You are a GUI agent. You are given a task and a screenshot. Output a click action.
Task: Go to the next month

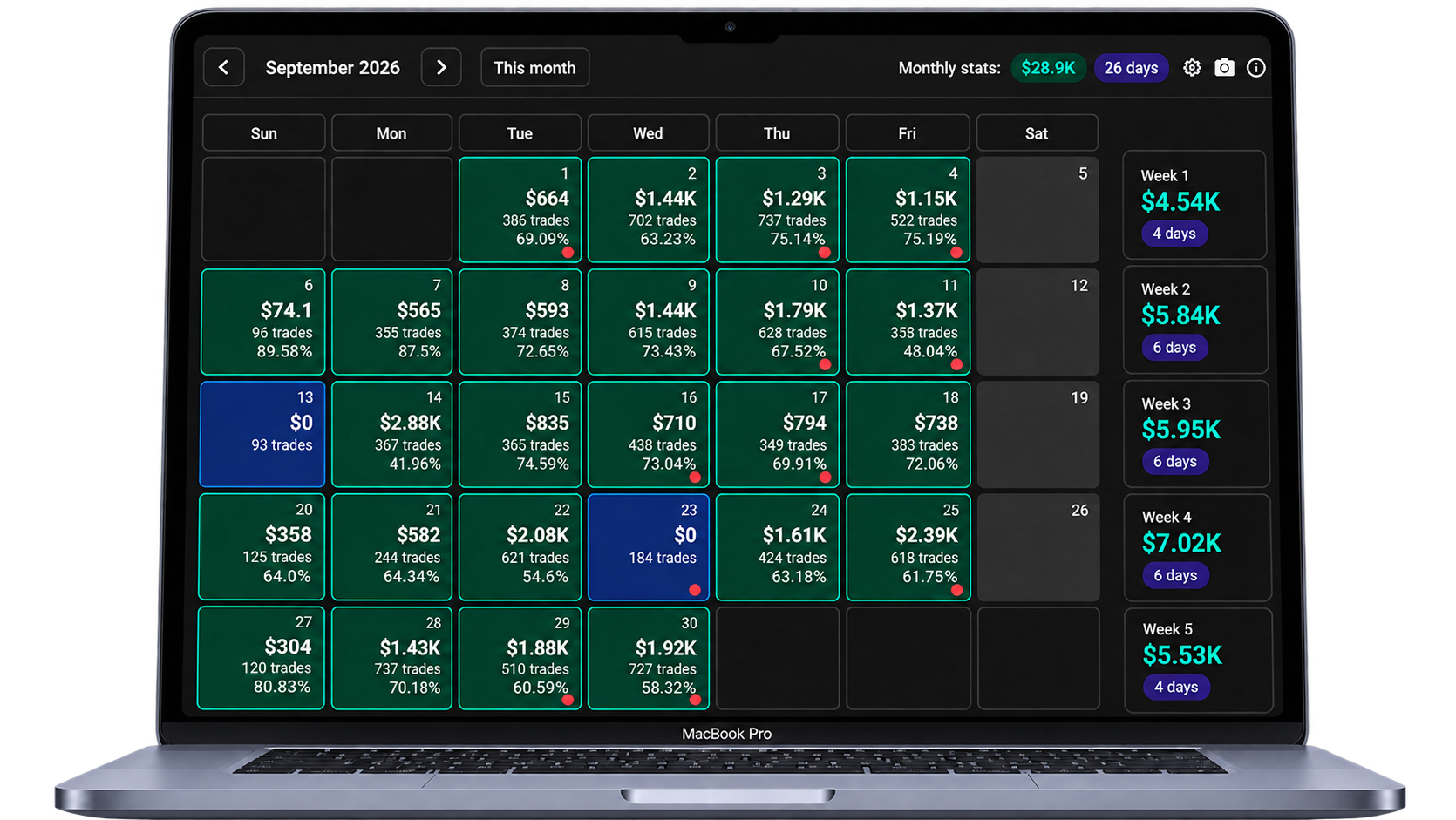click(x=441, y=67)
